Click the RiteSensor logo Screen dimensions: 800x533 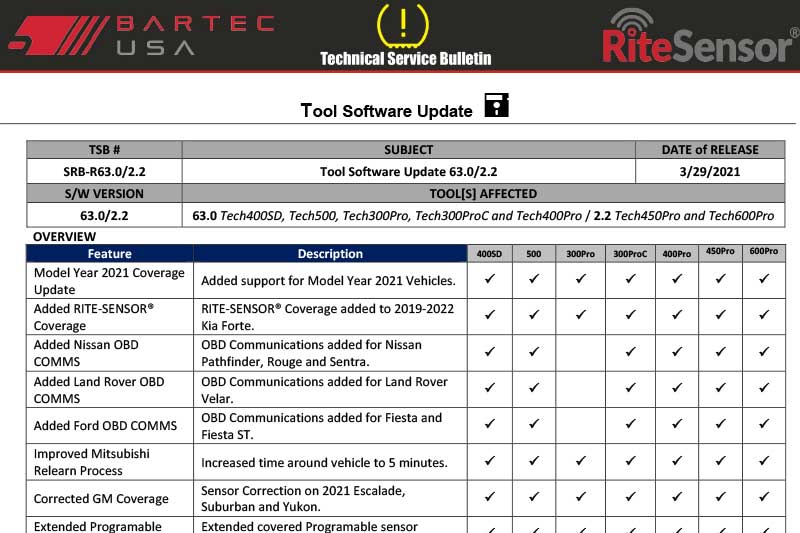pos(700,36)
